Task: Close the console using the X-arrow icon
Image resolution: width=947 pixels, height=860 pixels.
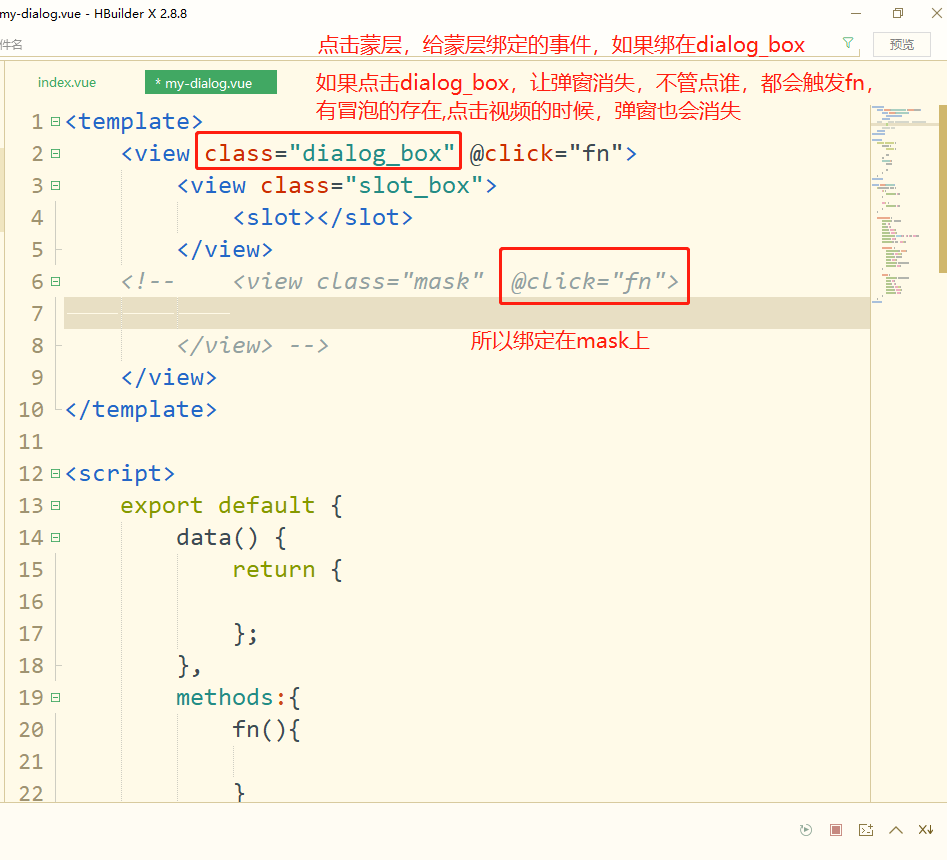Action: pos(926,830)
